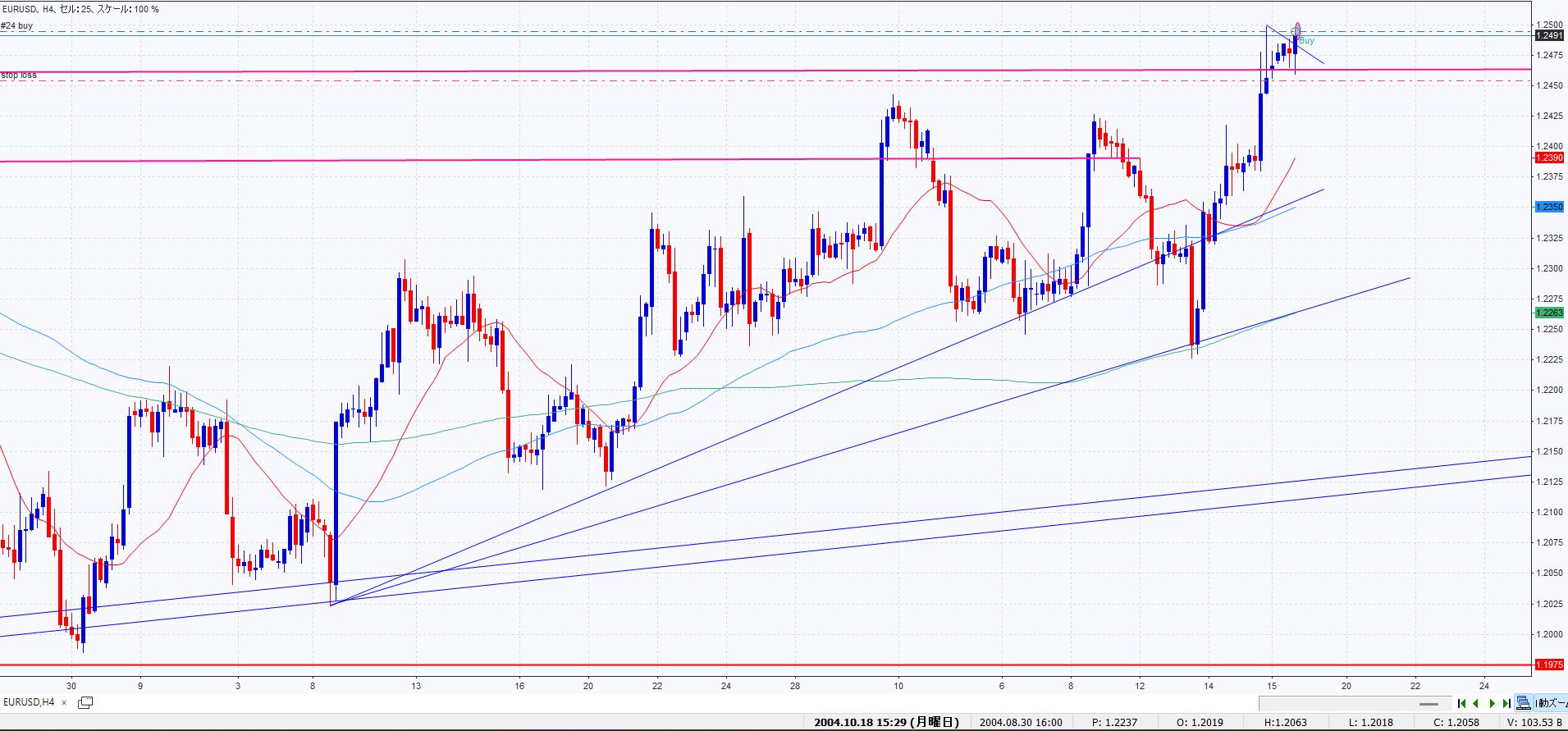Click the blue 1.2350 price level tag

click(1549, 208)
